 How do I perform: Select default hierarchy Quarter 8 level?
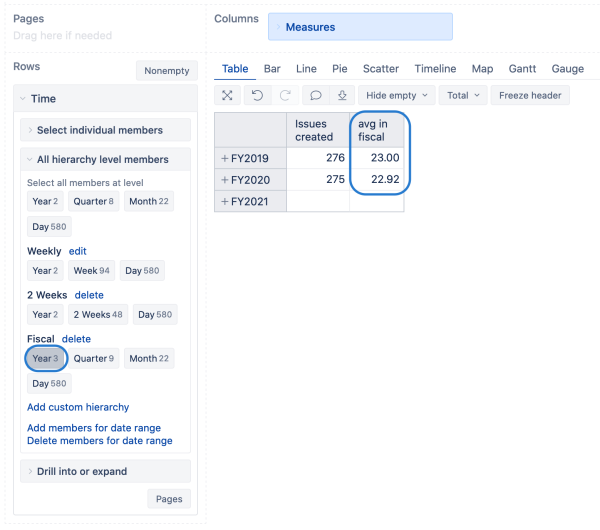(x=93, y=201)
